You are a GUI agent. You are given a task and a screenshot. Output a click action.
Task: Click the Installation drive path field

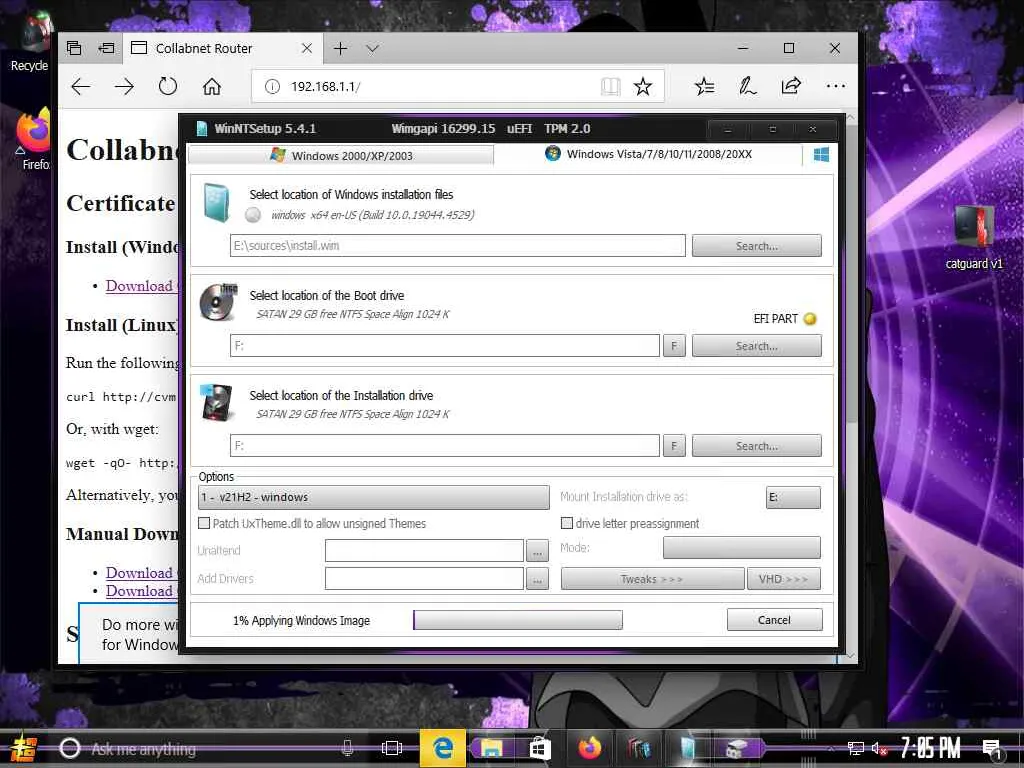pyautogui.click(x=445, y=445)
